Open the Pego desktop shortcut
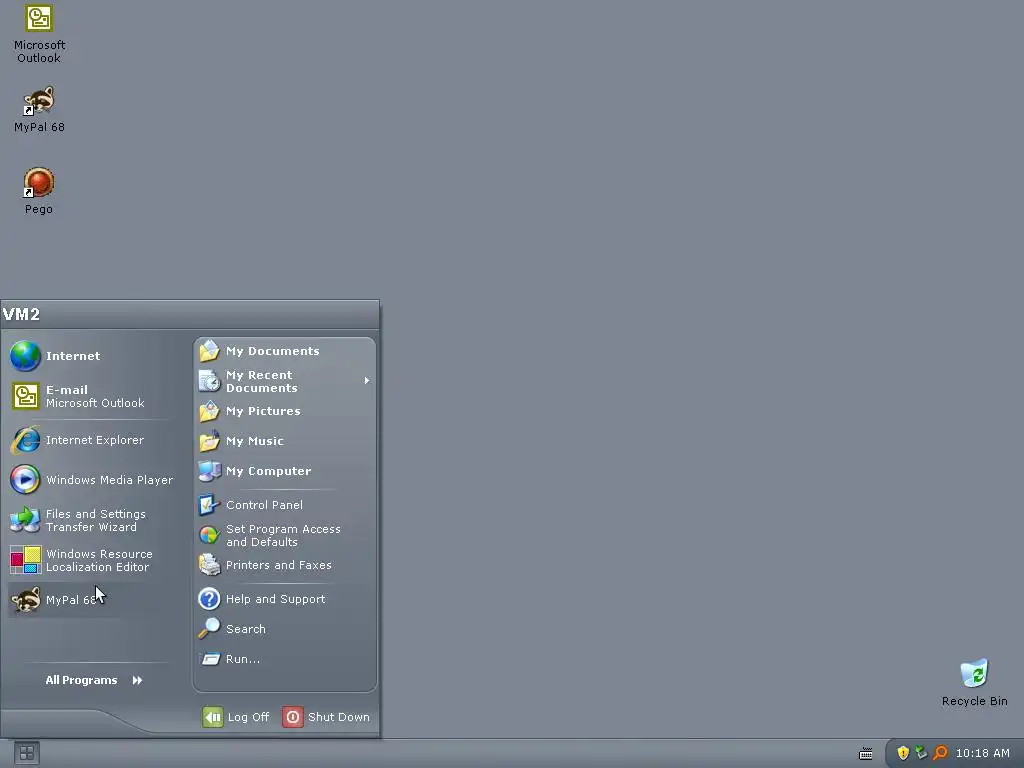The height and width of the screenshot is (768, 1024). pyautogui.click(x=39, y=191)
